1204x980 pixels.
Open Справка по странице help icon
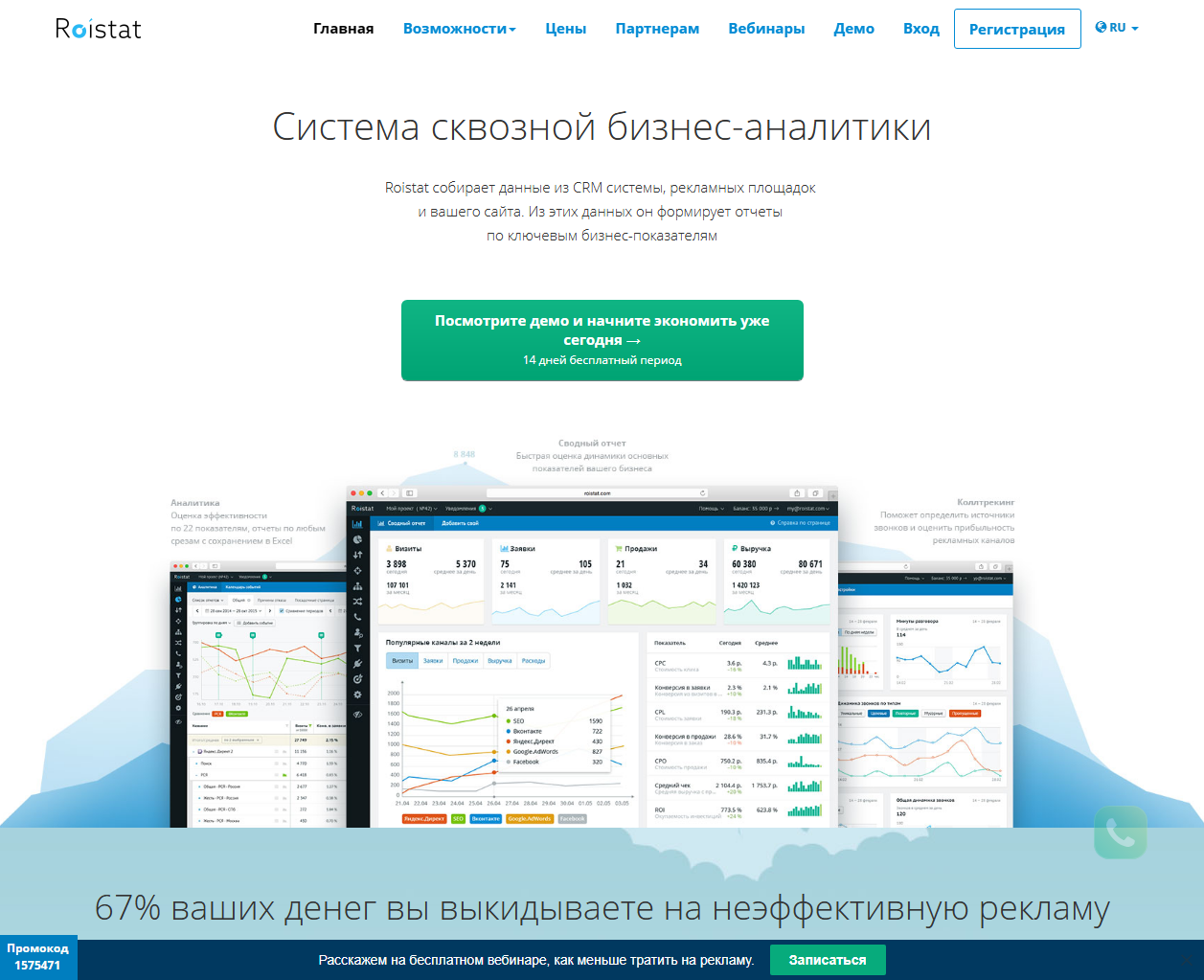(773, 523)
